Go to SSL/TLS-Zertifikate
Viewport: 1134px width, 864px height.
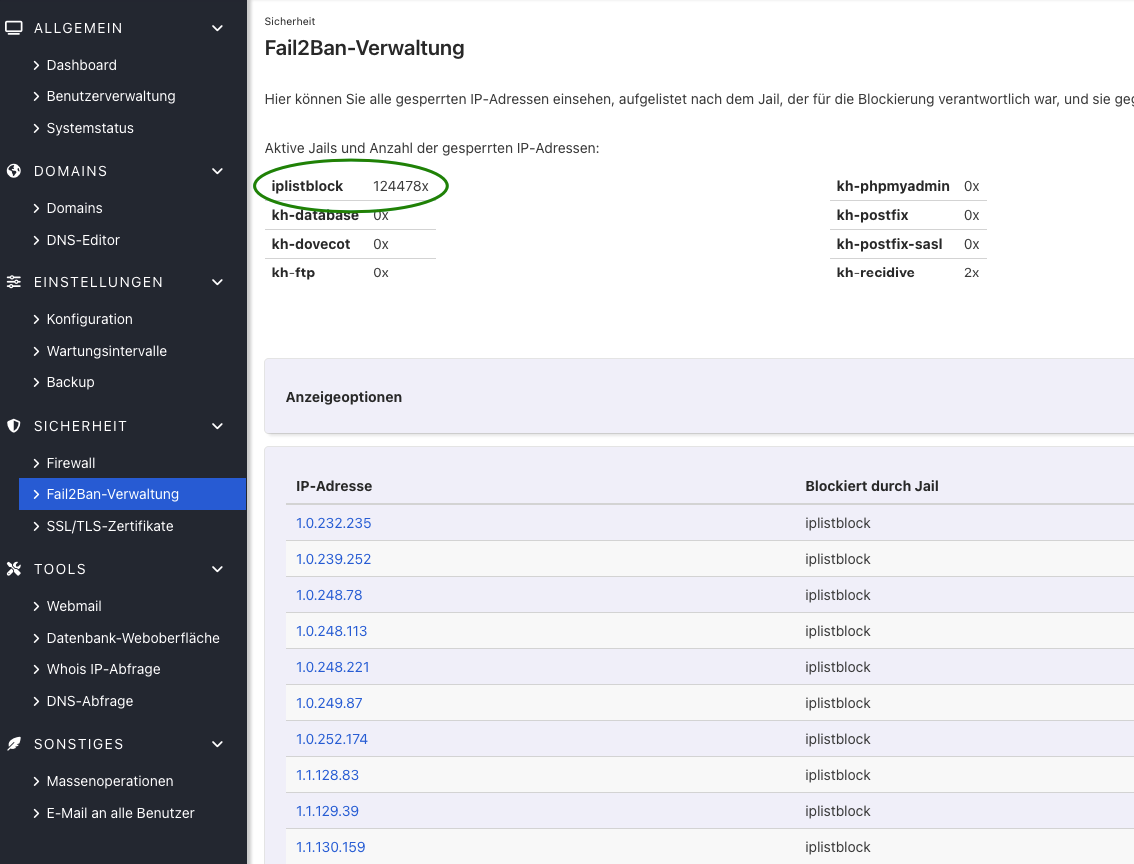(109, 526)
